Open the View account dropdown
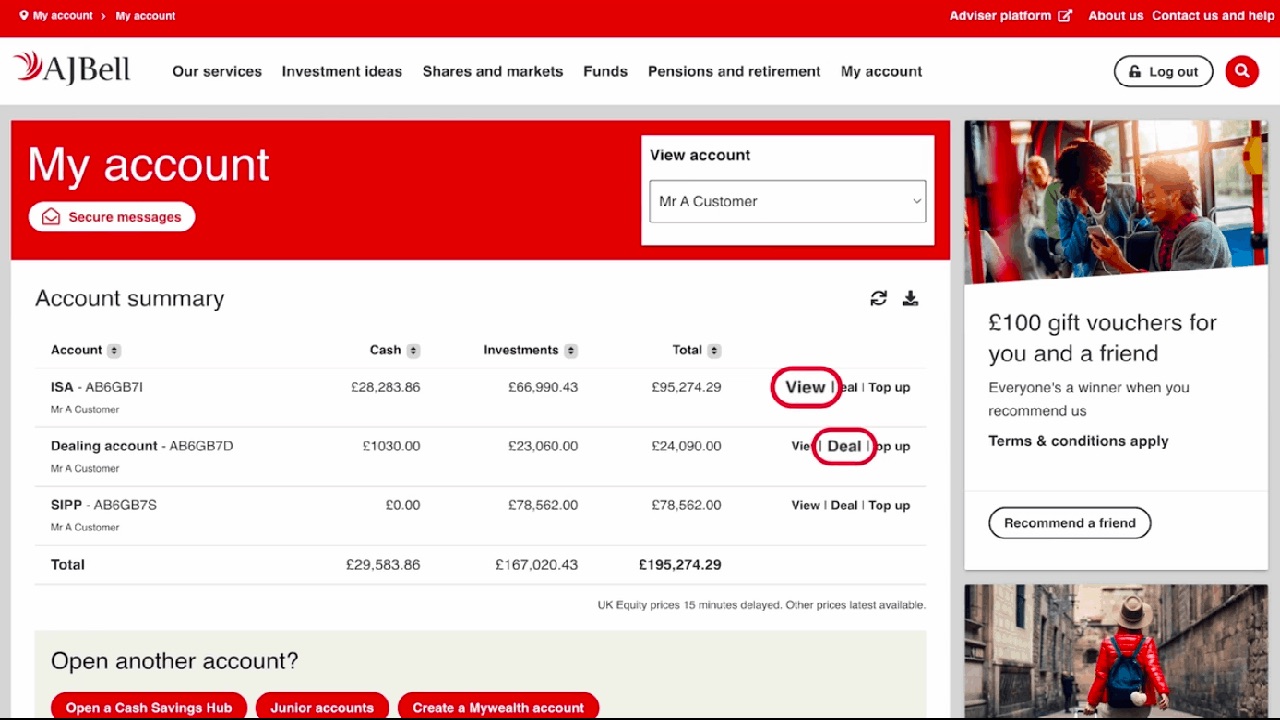The width and height of the screenshot is (1280, 720). (x=787, y=201)
